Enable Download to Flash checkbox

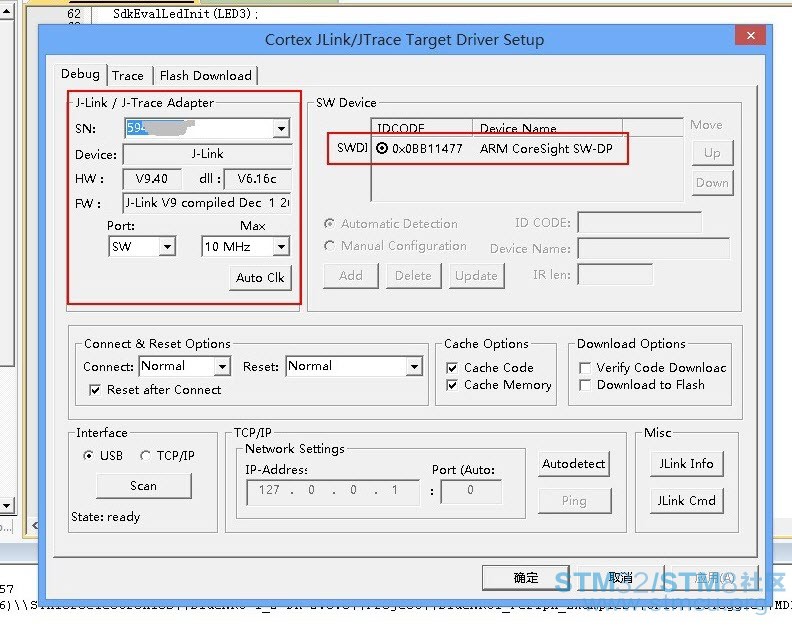pyautogui.click(x=585, y=385)
